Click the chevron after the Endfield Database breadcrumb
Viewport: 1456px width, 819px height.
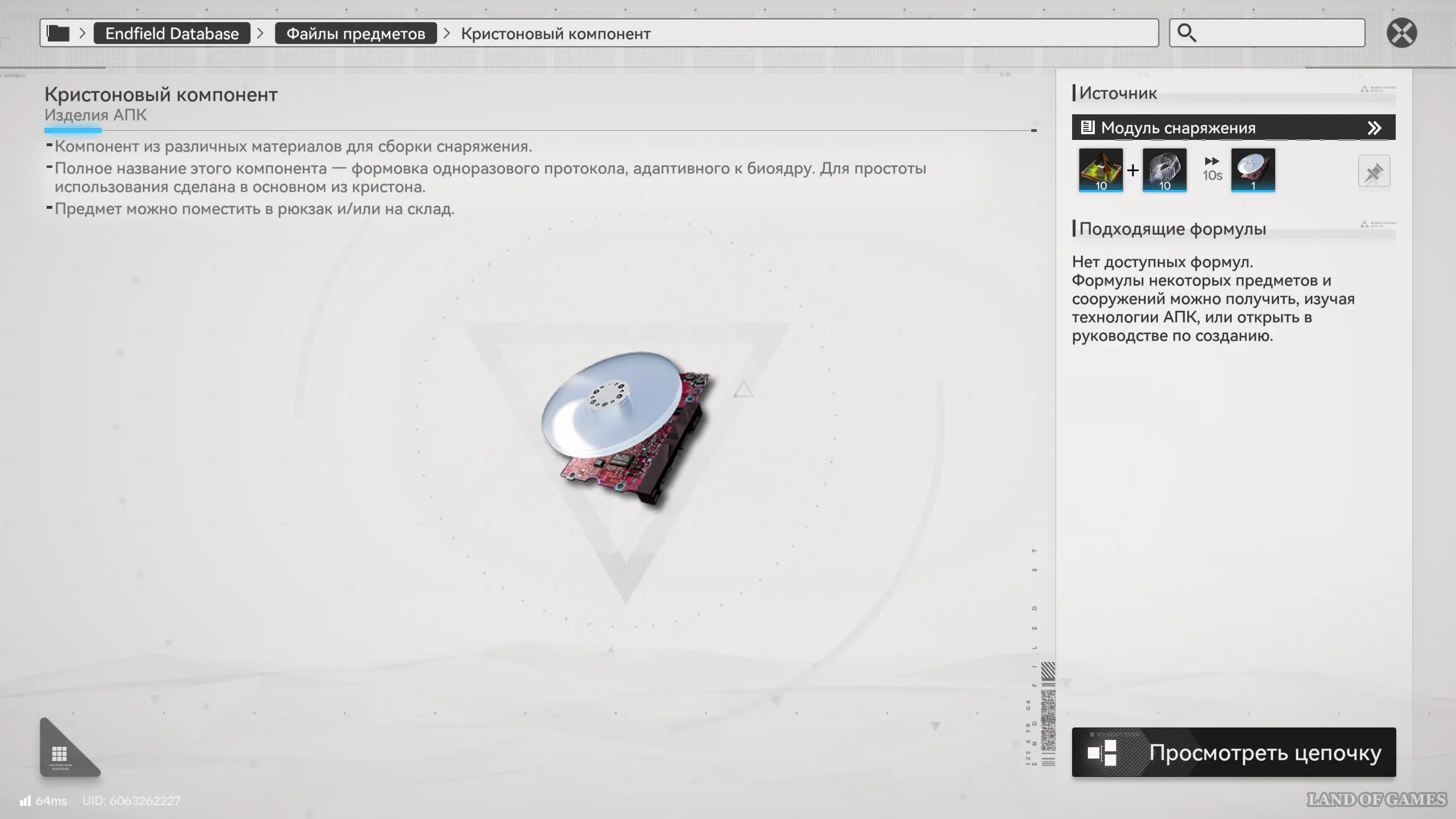(260, 34)
